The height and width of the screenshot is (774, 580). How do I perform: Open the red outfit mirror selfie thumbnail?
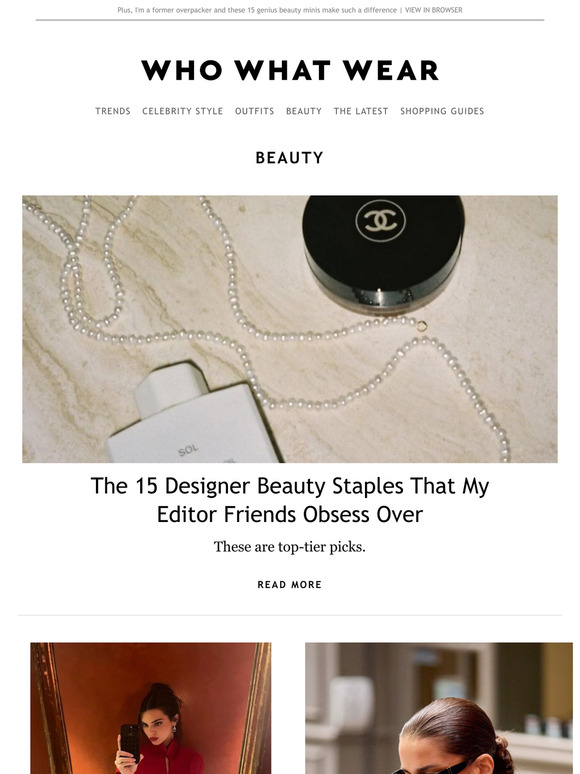(151, 708)
